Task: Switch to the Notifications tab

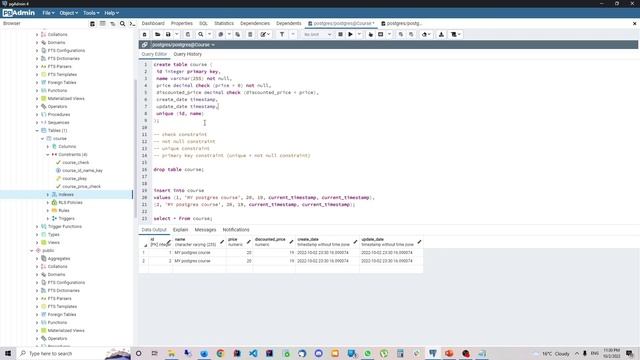Action: pyautogui.click(x=236, y=230)
